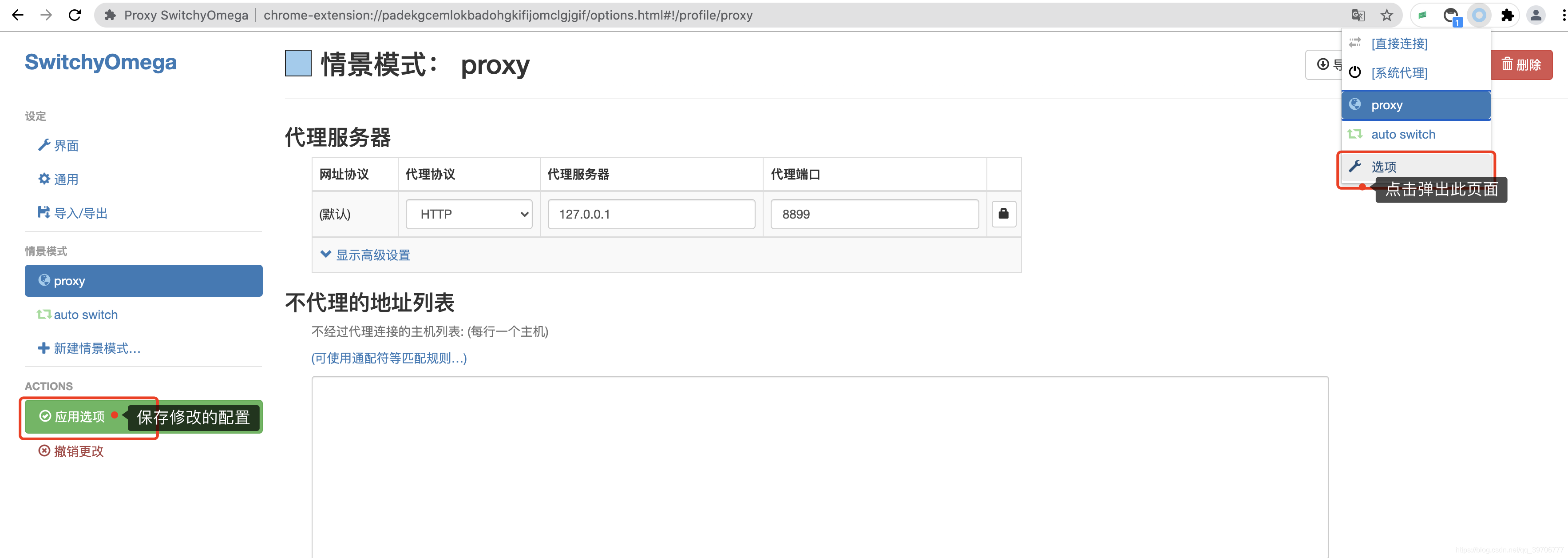Open 通用 settings in sidebar
Image resolution: width=1568 pixels, height=558 pixels.
coord(59,179)
